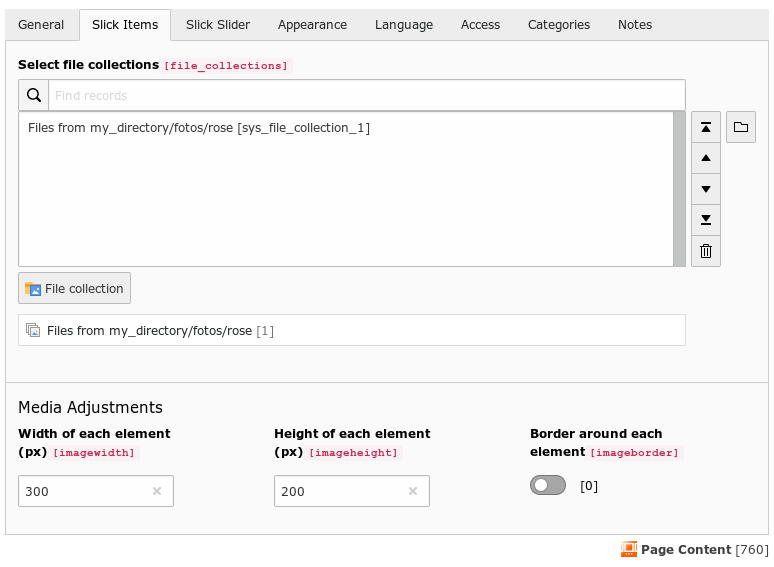774x567 pixels.
Task: Move selected item to bottom
Action: pos(705,220)
